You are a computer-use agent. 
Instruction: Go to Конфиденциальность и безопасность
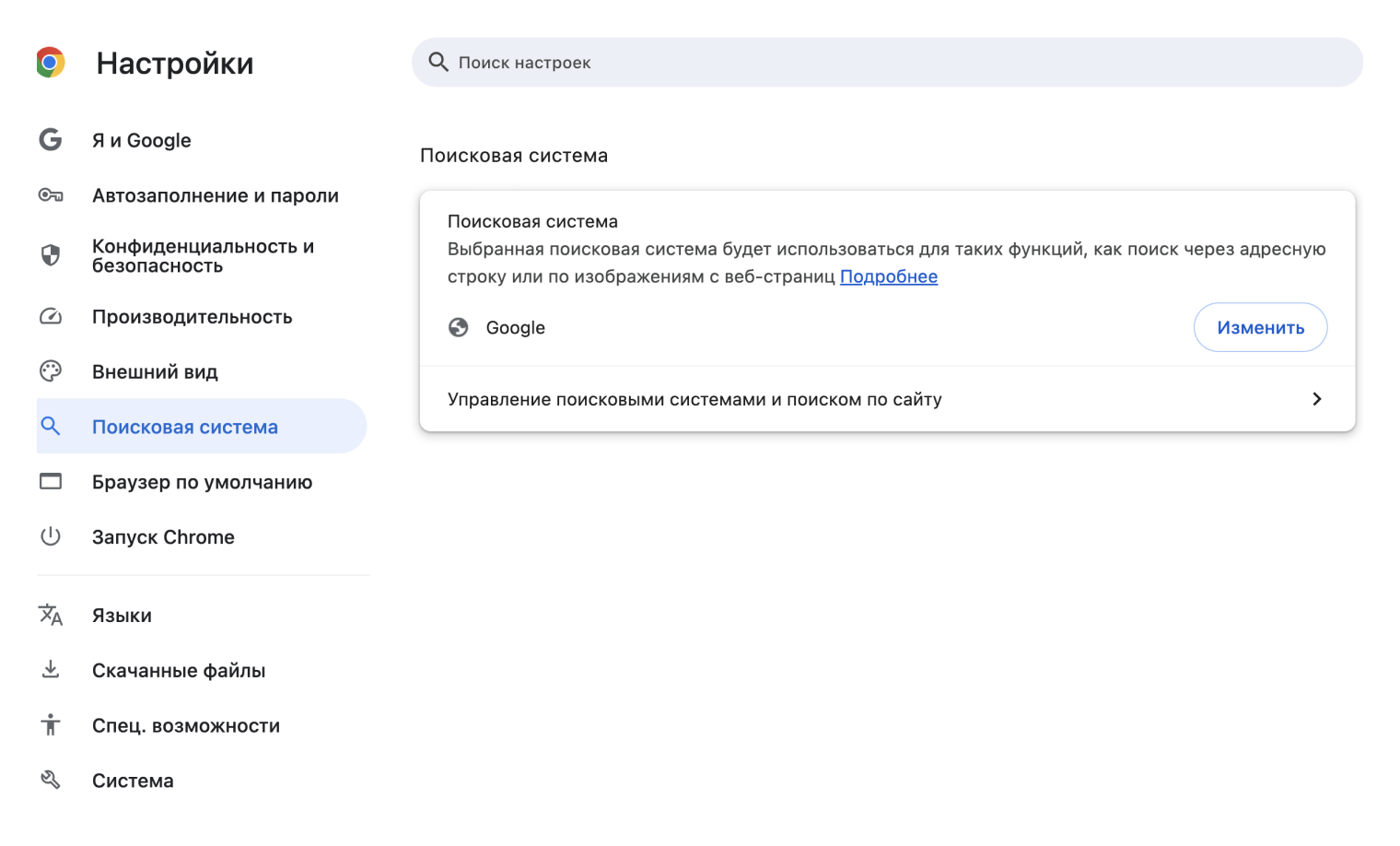202,255
